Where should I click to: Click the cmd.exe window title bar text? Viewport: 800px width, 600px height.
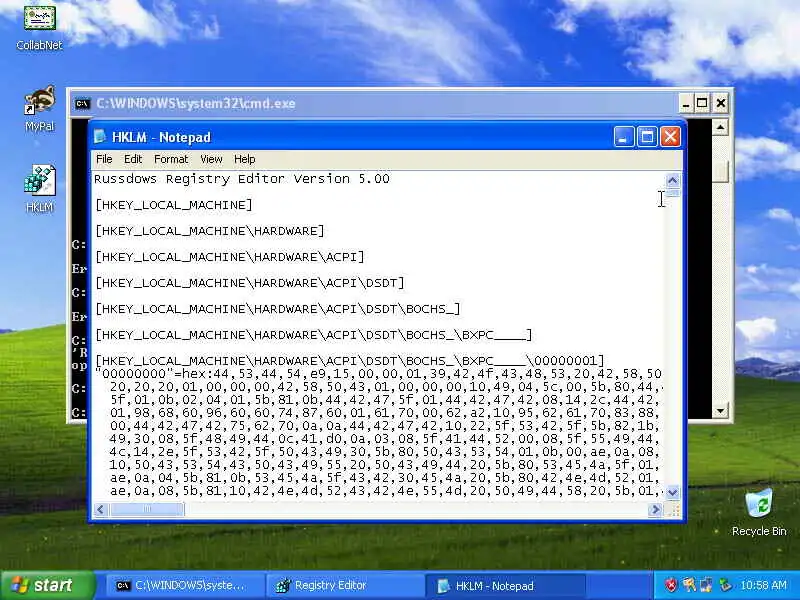[196, 104]
